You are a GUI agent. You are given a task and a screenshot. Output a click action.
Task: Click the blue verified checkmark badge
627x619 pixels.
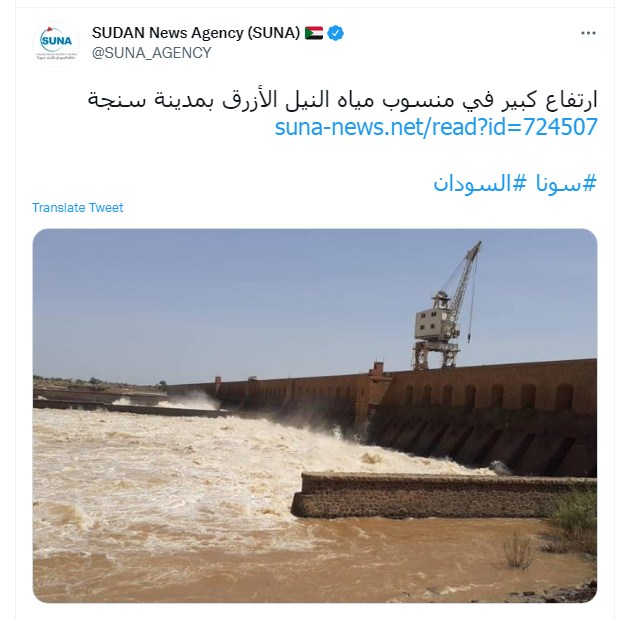tap(335, 33)
